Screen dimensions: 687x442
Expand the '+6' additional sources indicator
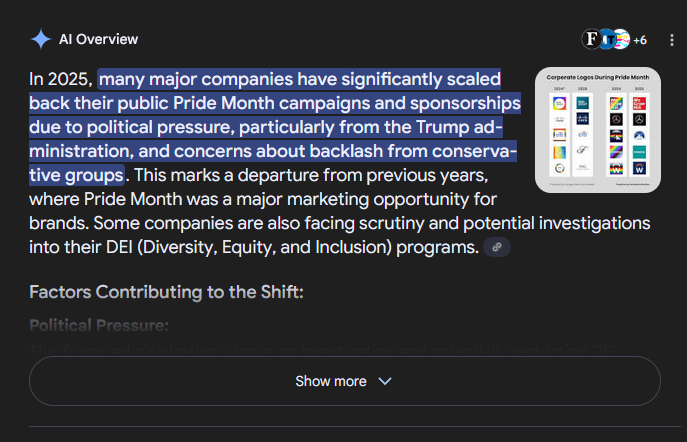point(640,40)
